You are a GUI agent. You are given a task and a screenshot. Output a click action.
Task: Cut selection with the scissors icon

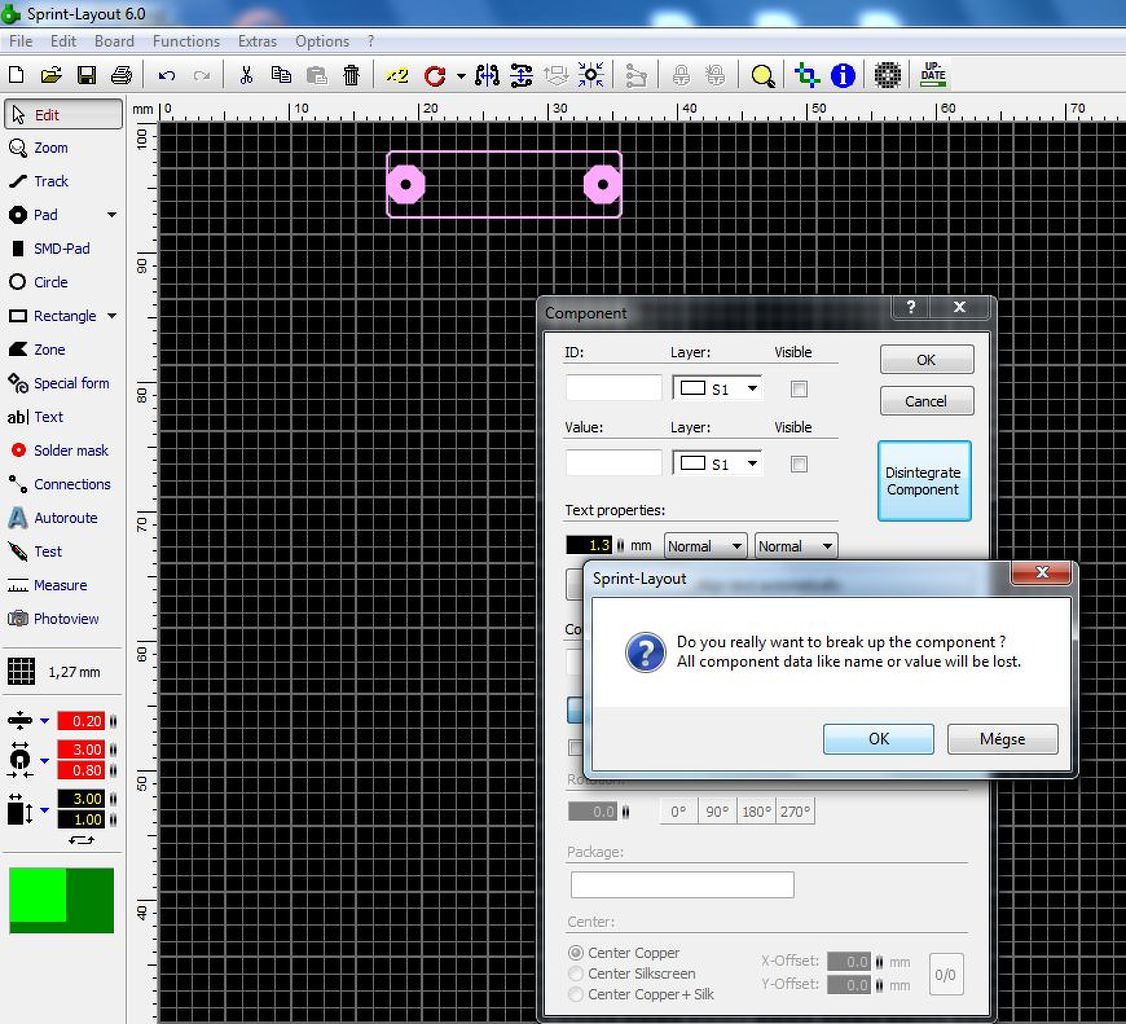click(246, 75)
